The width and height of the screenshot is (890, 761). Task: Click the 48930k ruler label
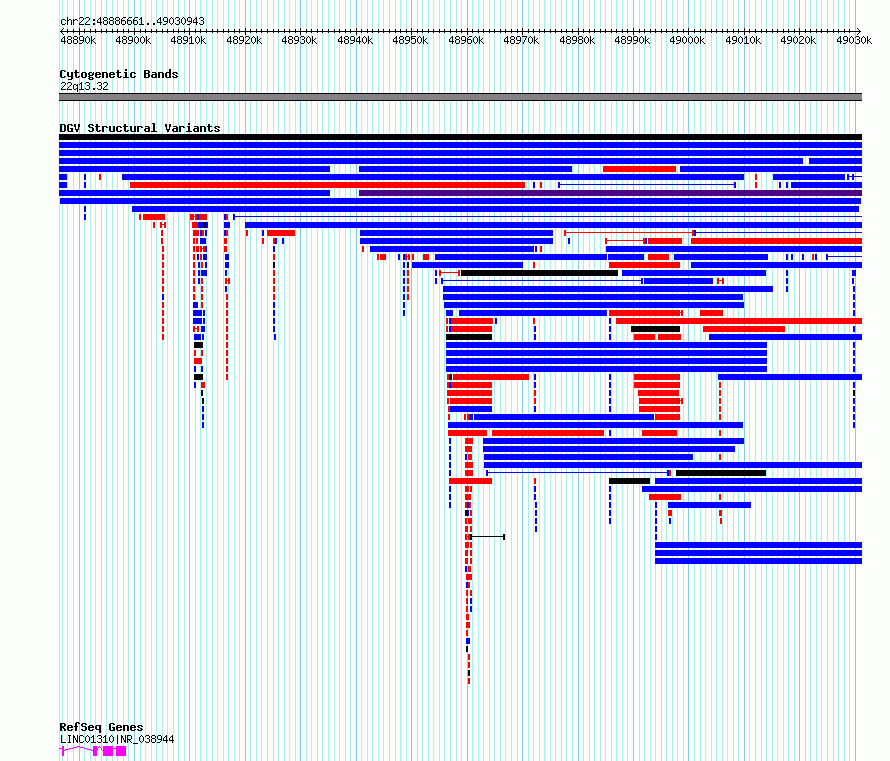point(299,40)
